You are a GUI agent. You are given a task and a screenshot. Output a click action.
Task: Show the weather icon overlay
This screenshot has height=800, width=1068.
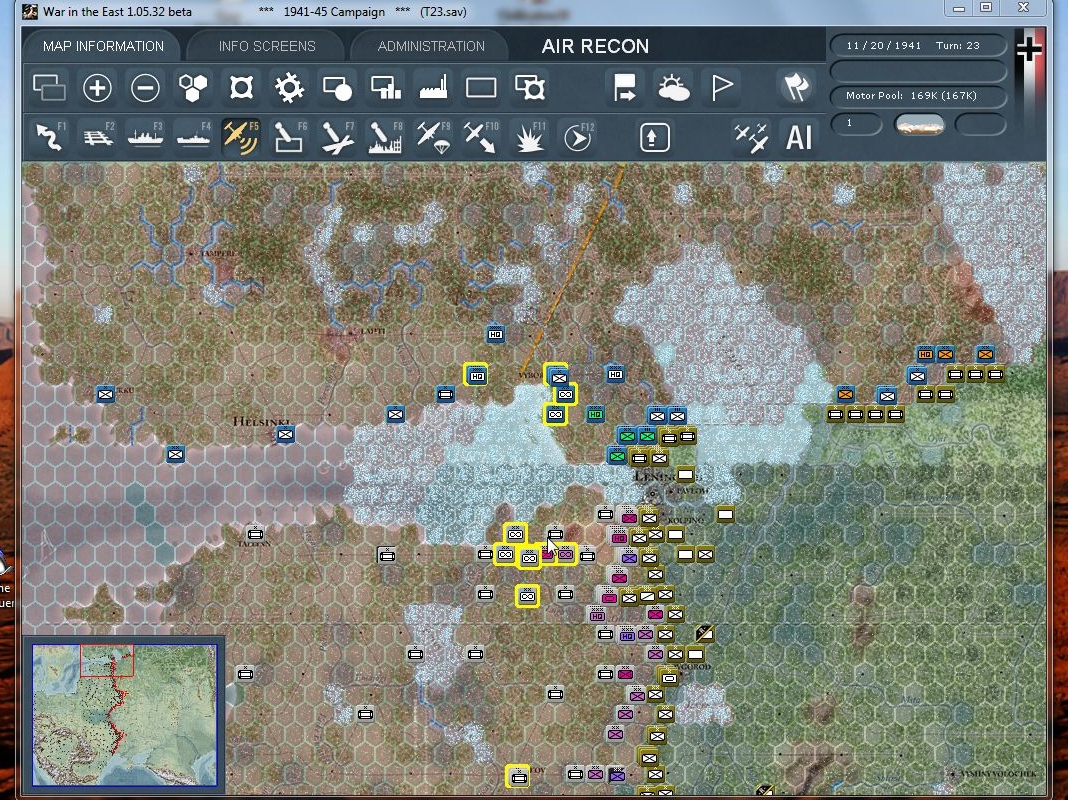(x=673, y=88)
